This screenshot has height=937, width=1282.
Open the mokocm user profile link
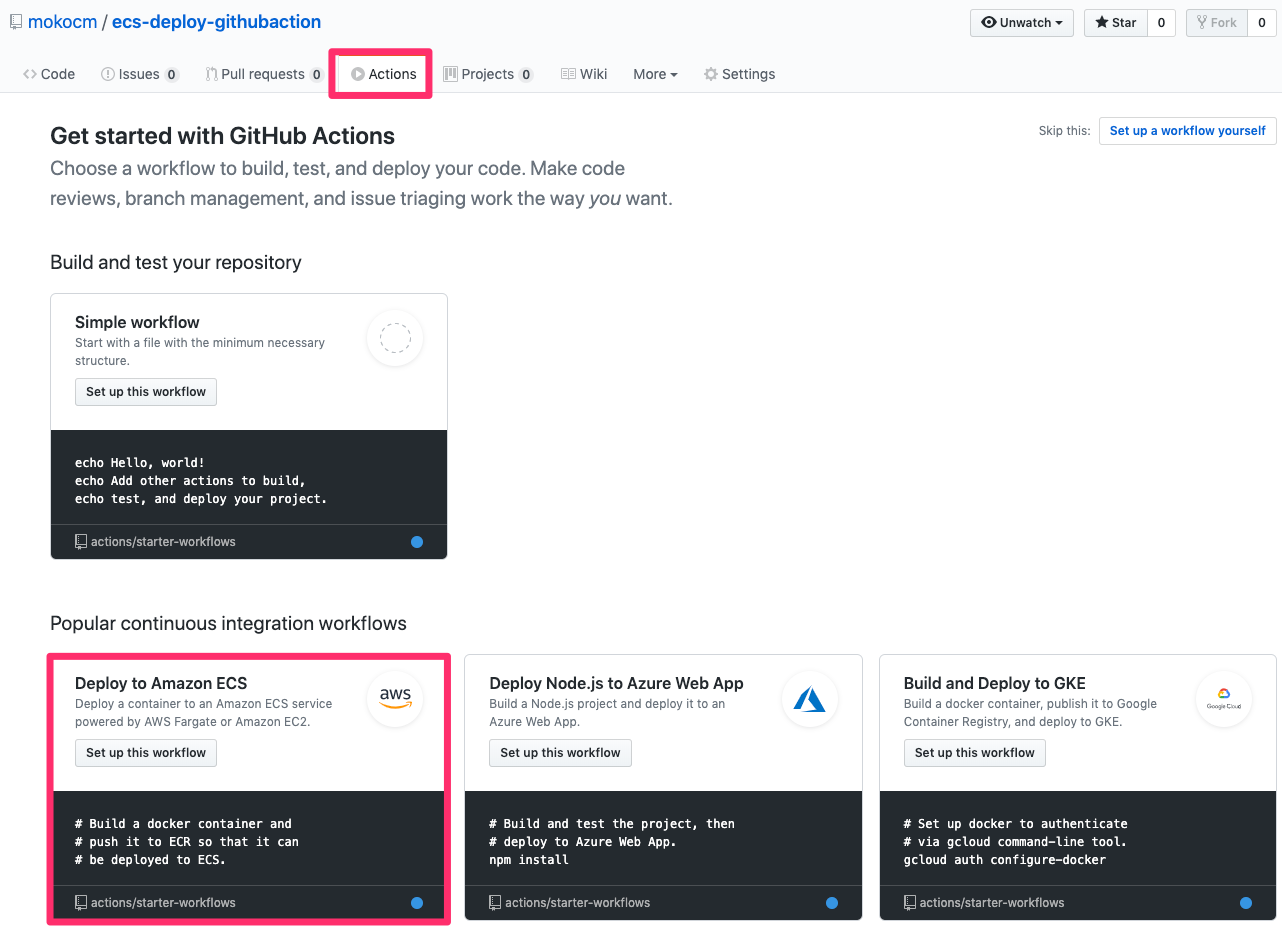[62, 22]
